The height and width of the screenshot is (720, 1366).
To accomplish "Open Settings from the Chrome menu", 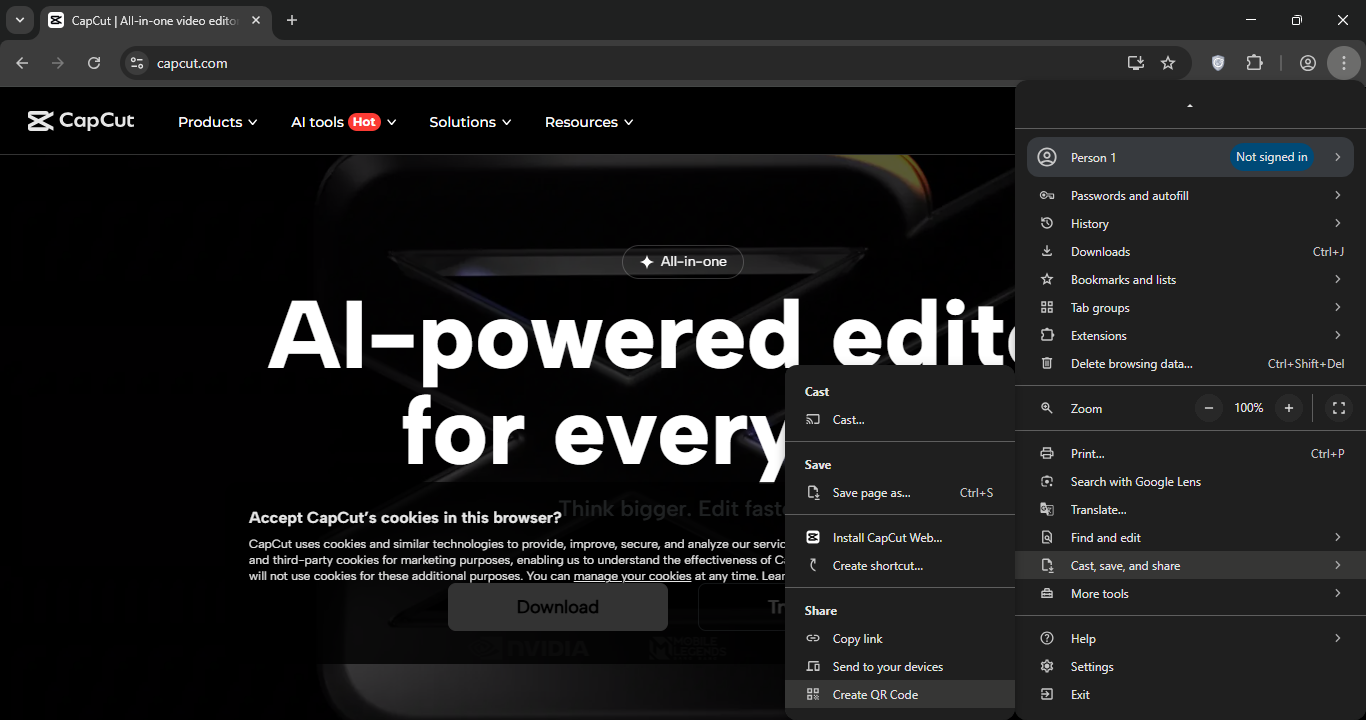I will pos(1092,666).
